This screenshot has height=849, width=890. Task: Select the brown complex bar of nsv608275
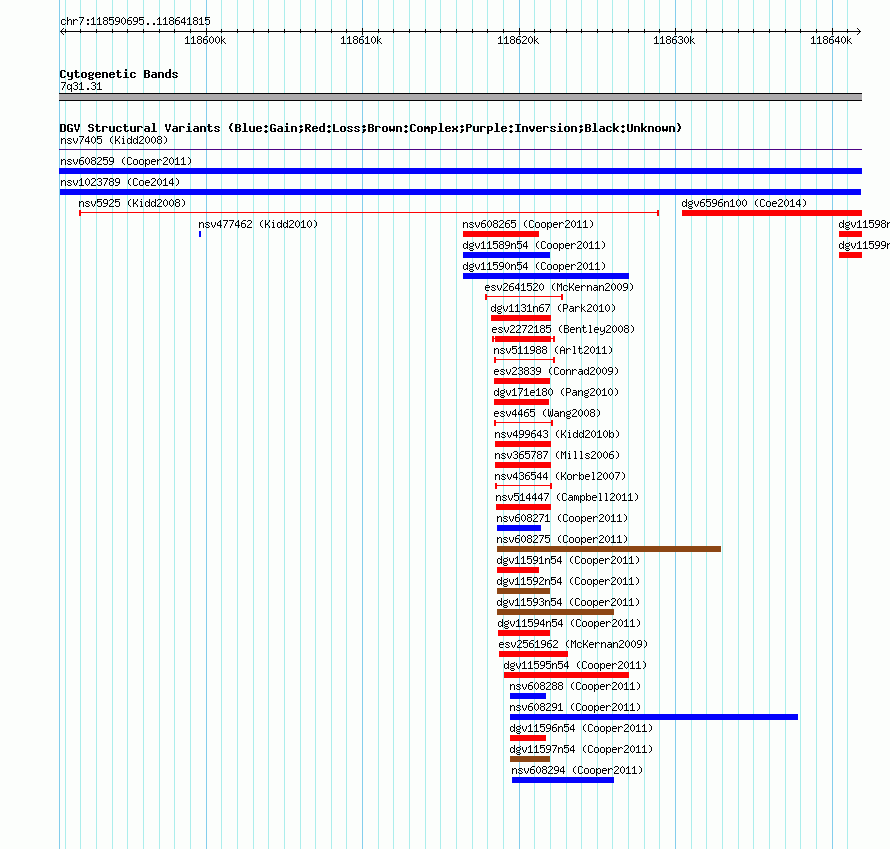click(608, 549)
